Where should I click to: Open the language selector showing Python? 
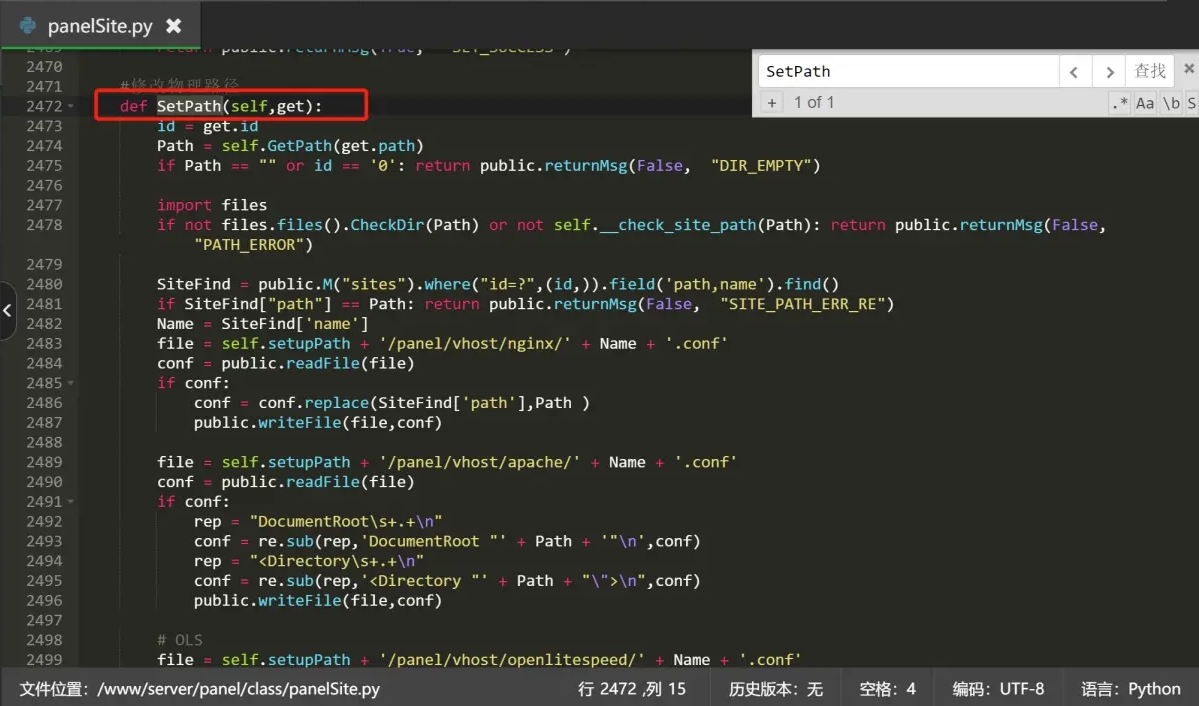coord(1130,688)
